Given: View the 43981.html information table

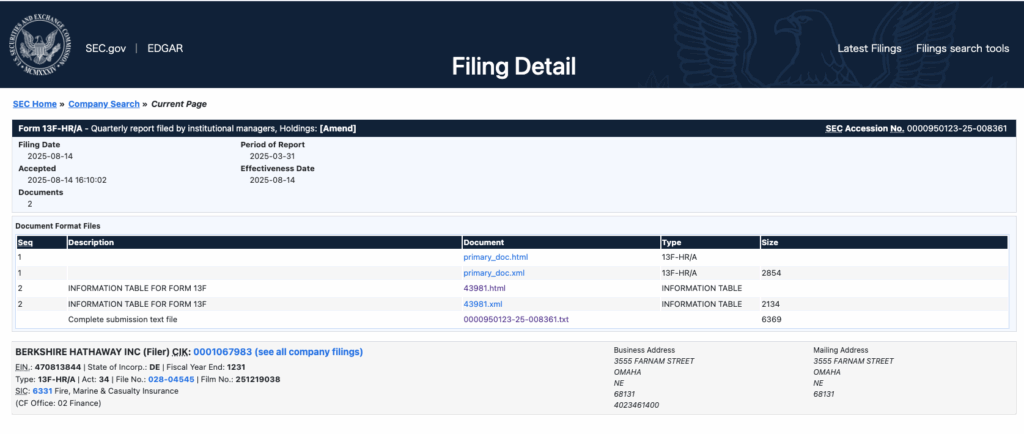Looking at the screenshot, I should (x=484, y=288).
